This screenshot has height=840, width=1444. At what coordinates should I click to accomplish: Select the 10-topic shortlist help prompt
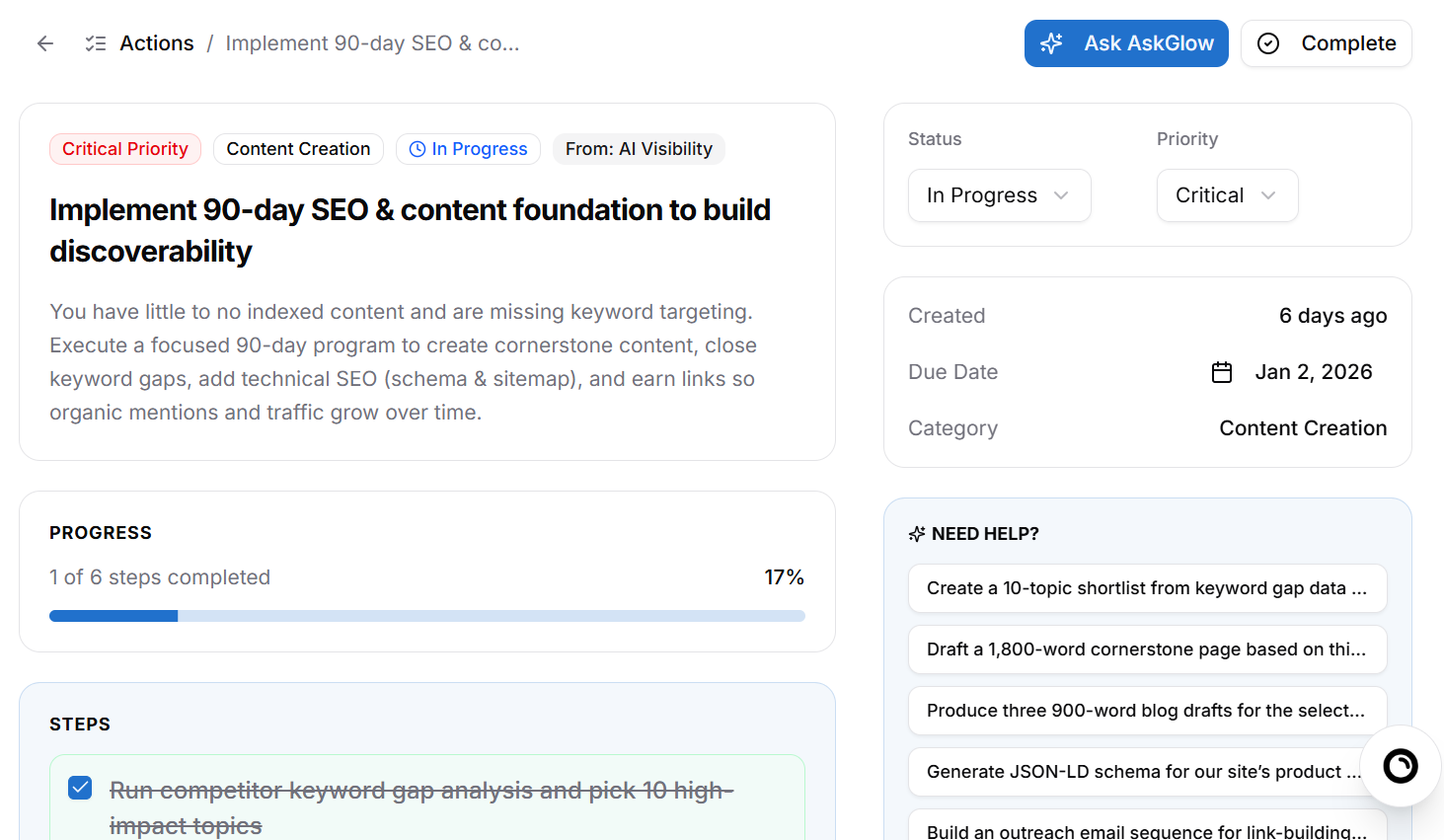point(1147,588)
